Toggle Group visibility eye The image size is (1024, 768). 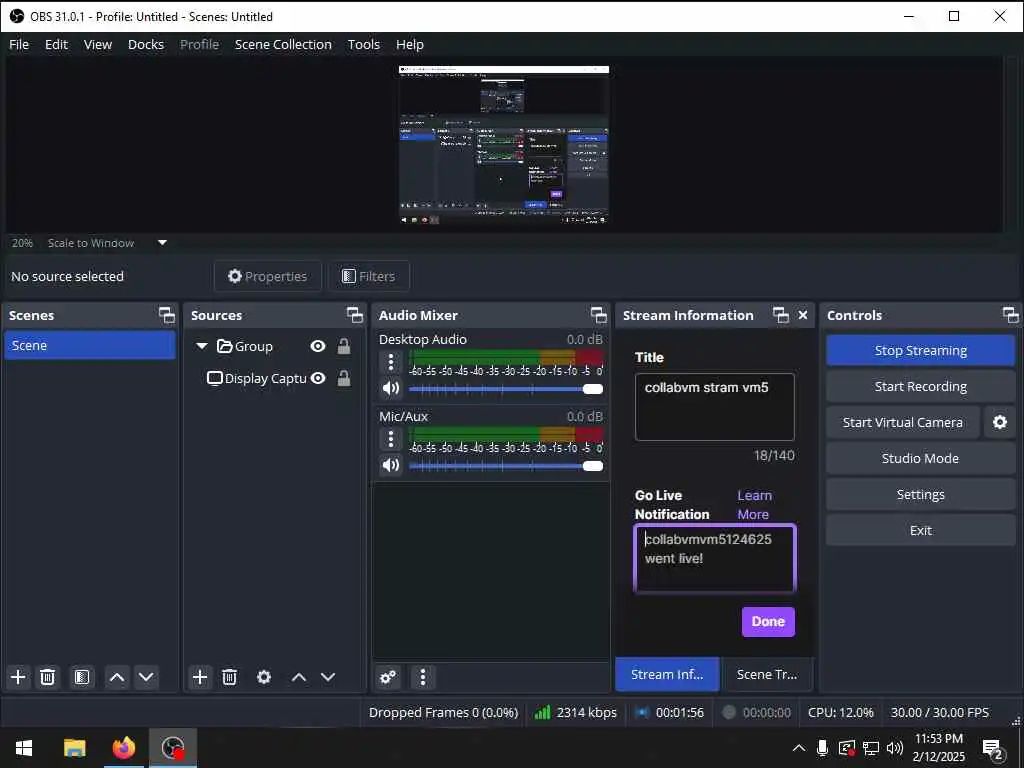click(318, 346)
